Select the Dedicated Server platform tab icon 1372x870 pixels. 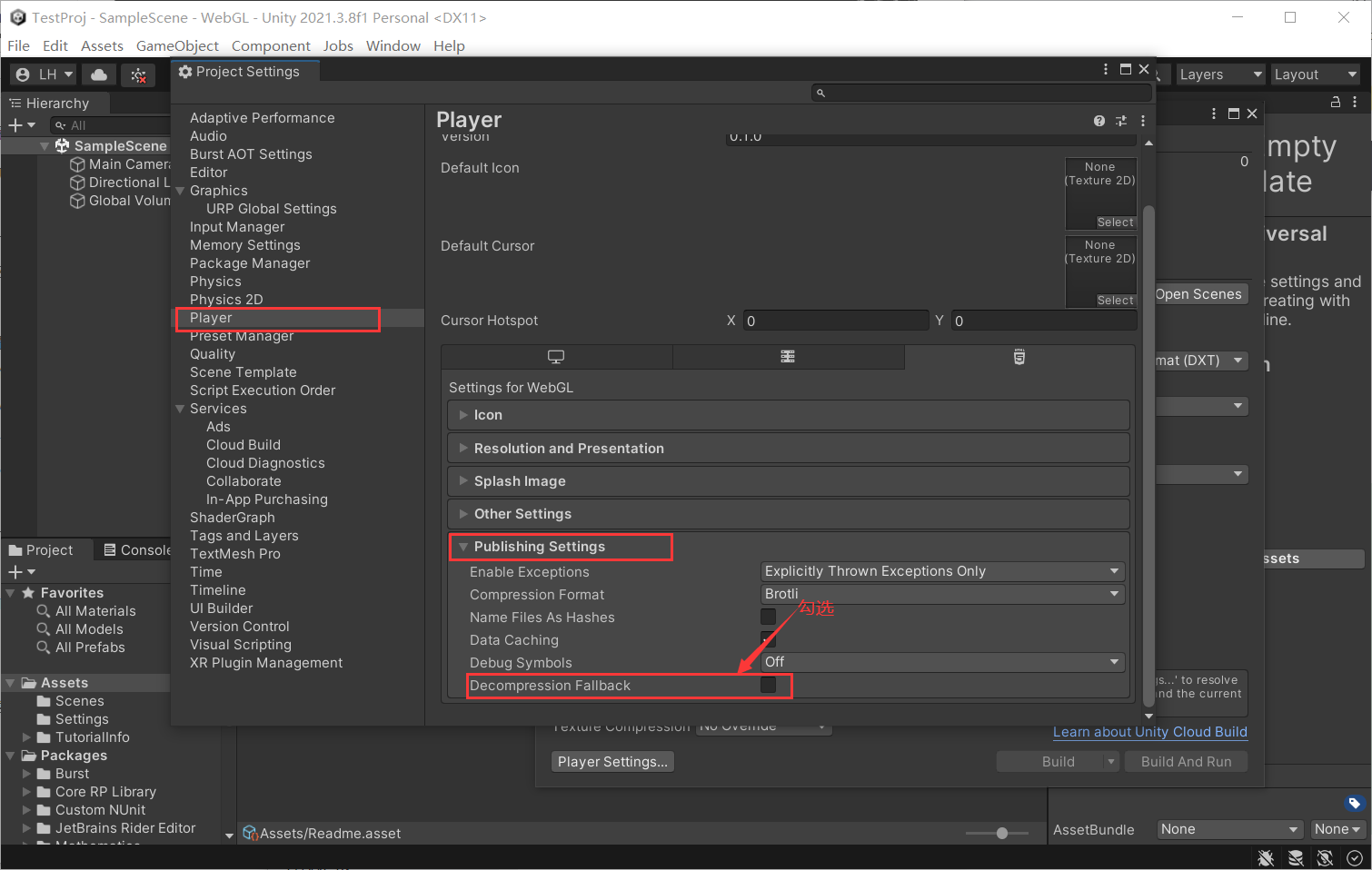788,357
